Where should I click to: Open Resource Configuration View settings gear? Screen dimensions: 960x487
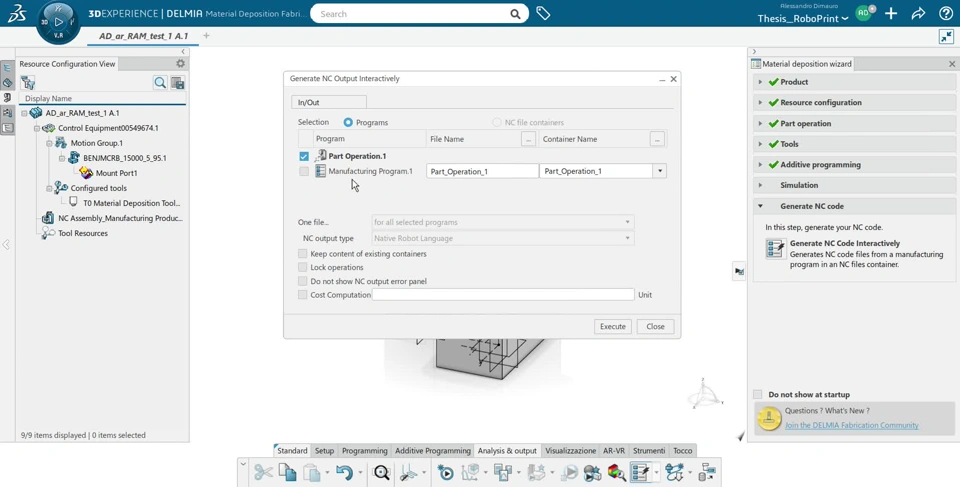pos(180,63)
